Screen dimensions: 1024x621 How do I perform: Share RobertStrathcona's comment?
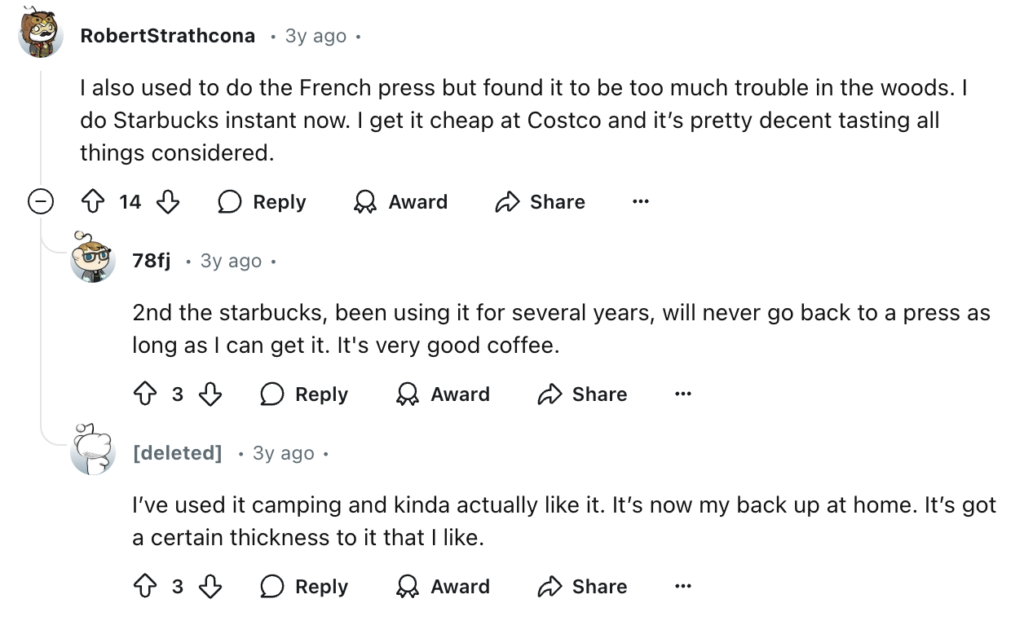tap(539, 201)
